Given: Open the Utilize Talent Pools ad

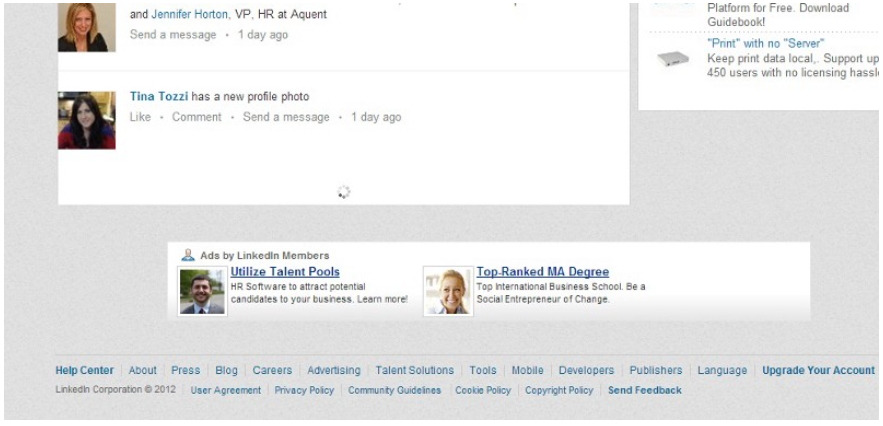Looking at the screenshot, I should [285, 272].
